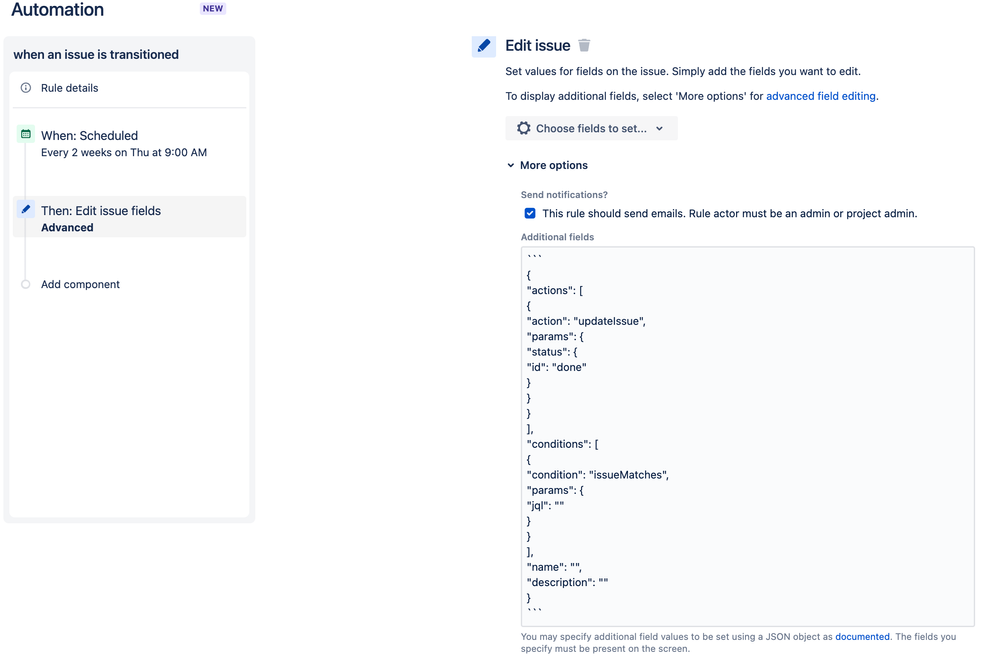The width and height of the screenshot is (999, 665).
Task: Collapse the More options section
Action: [x=511, y=165]
